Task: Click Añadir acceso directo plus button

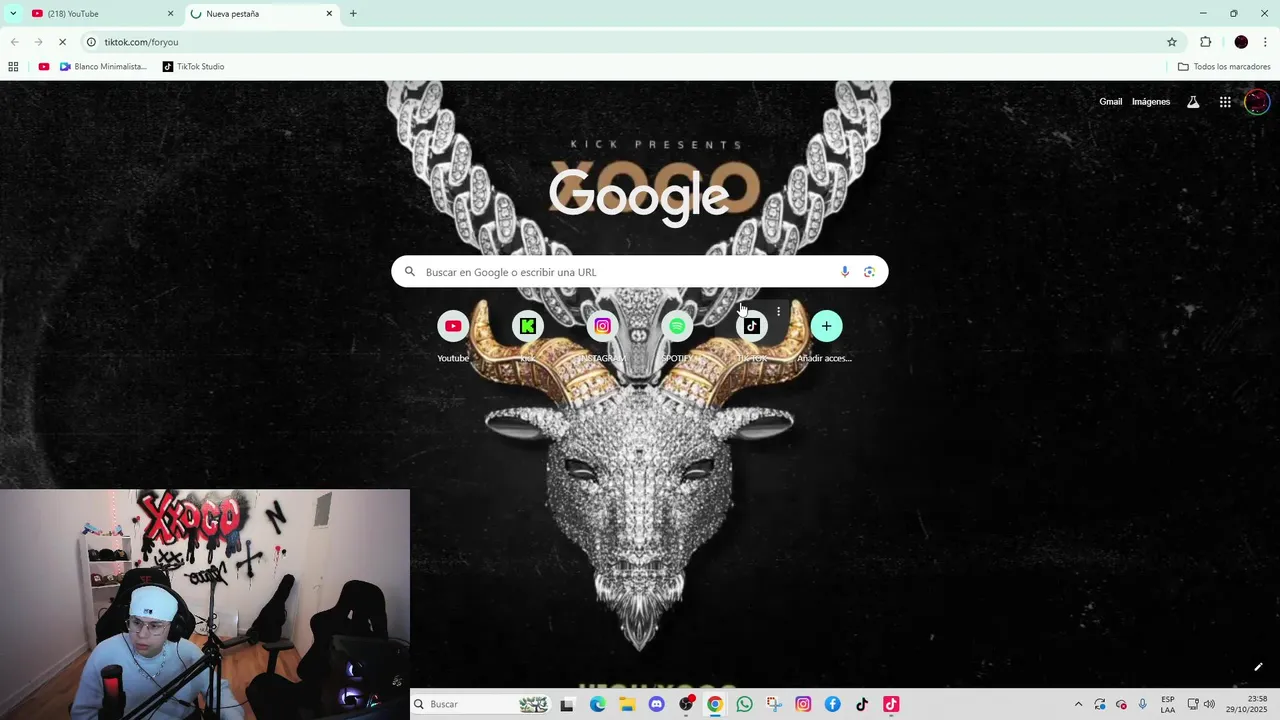Action: 826,326
